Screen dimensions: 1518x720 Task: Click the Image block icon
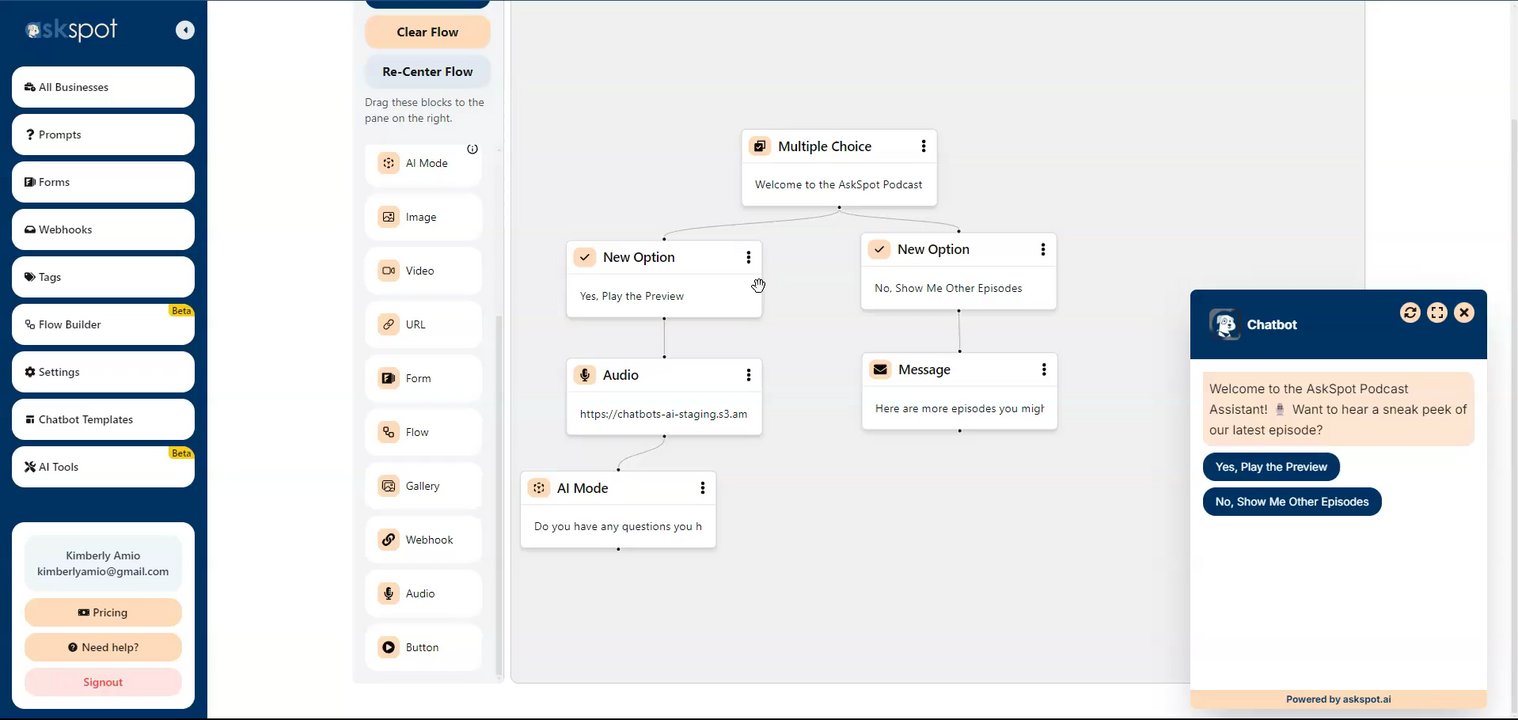388,217
